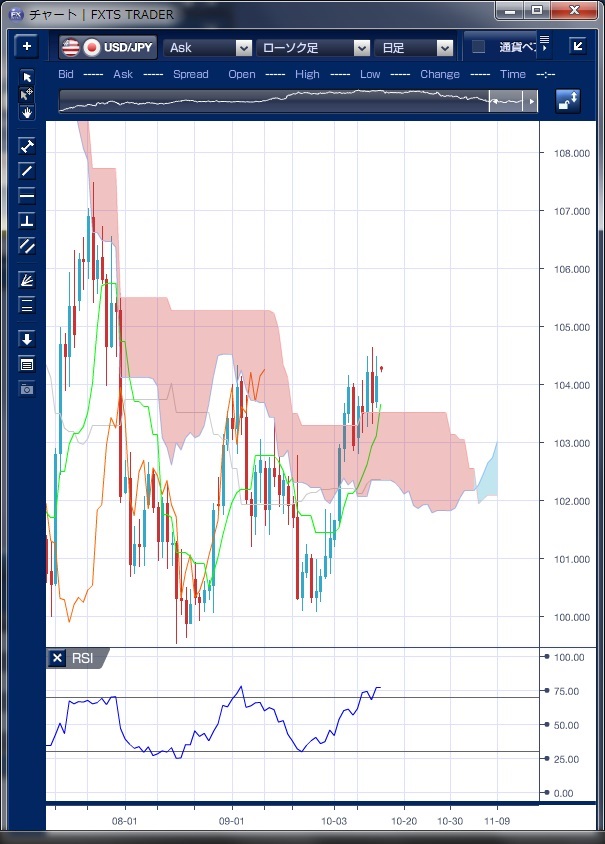
Task: Toggle the currency pair checkbox
Action: (x=478, y=47)
